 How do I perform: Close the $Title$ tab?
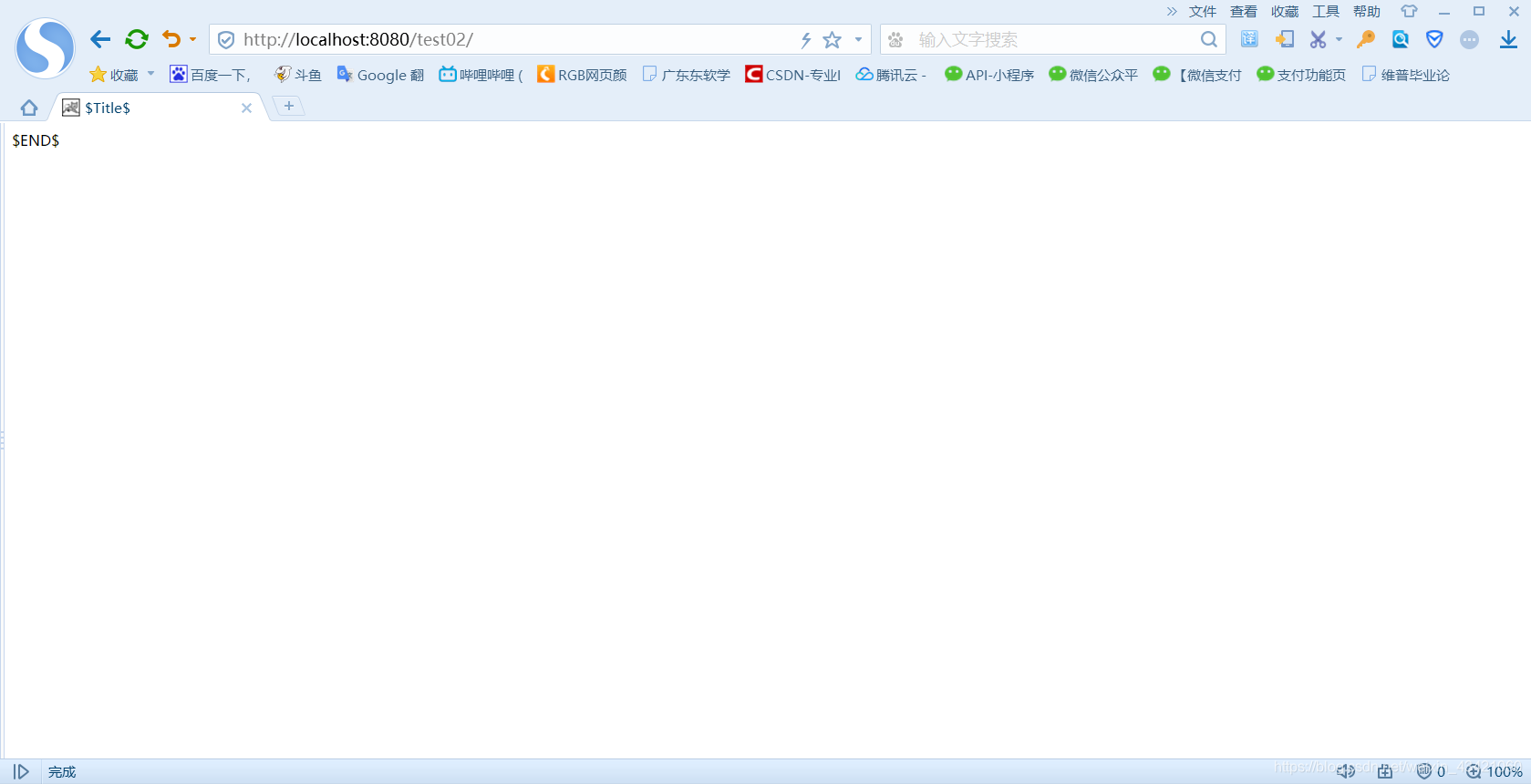[246, 108]
